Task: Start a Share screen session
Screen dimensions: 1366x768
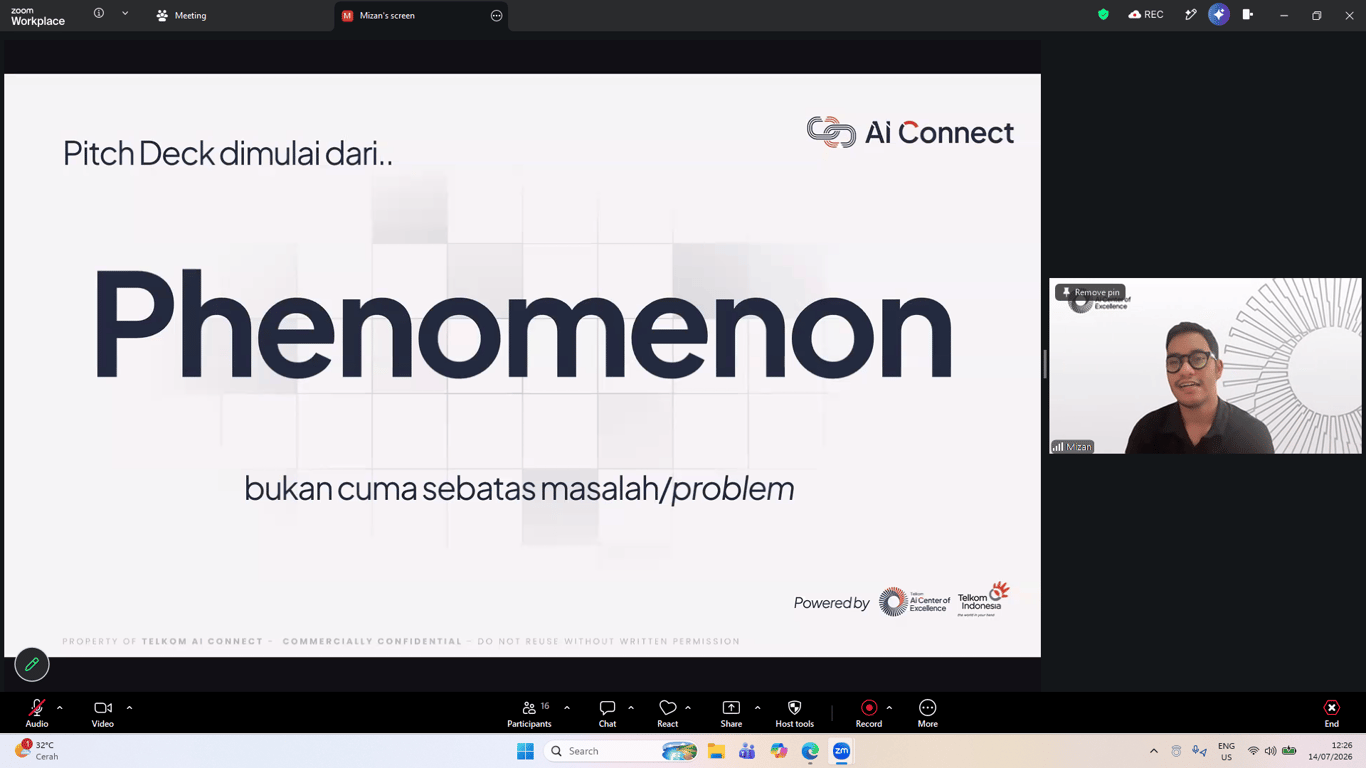Action: pyautogui.click(x=731, y=713)
